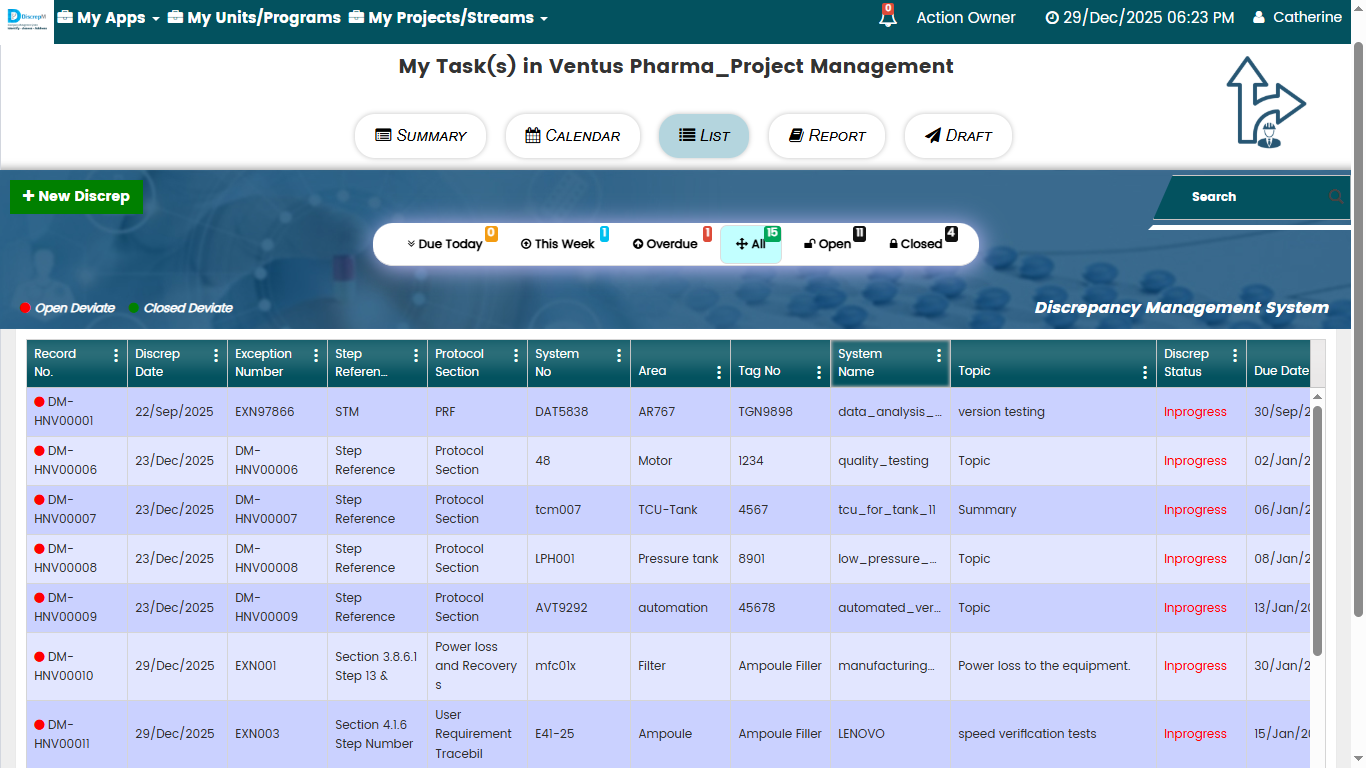
Task: Click the DiscrepM logo icon
Action: click(27, 21)
